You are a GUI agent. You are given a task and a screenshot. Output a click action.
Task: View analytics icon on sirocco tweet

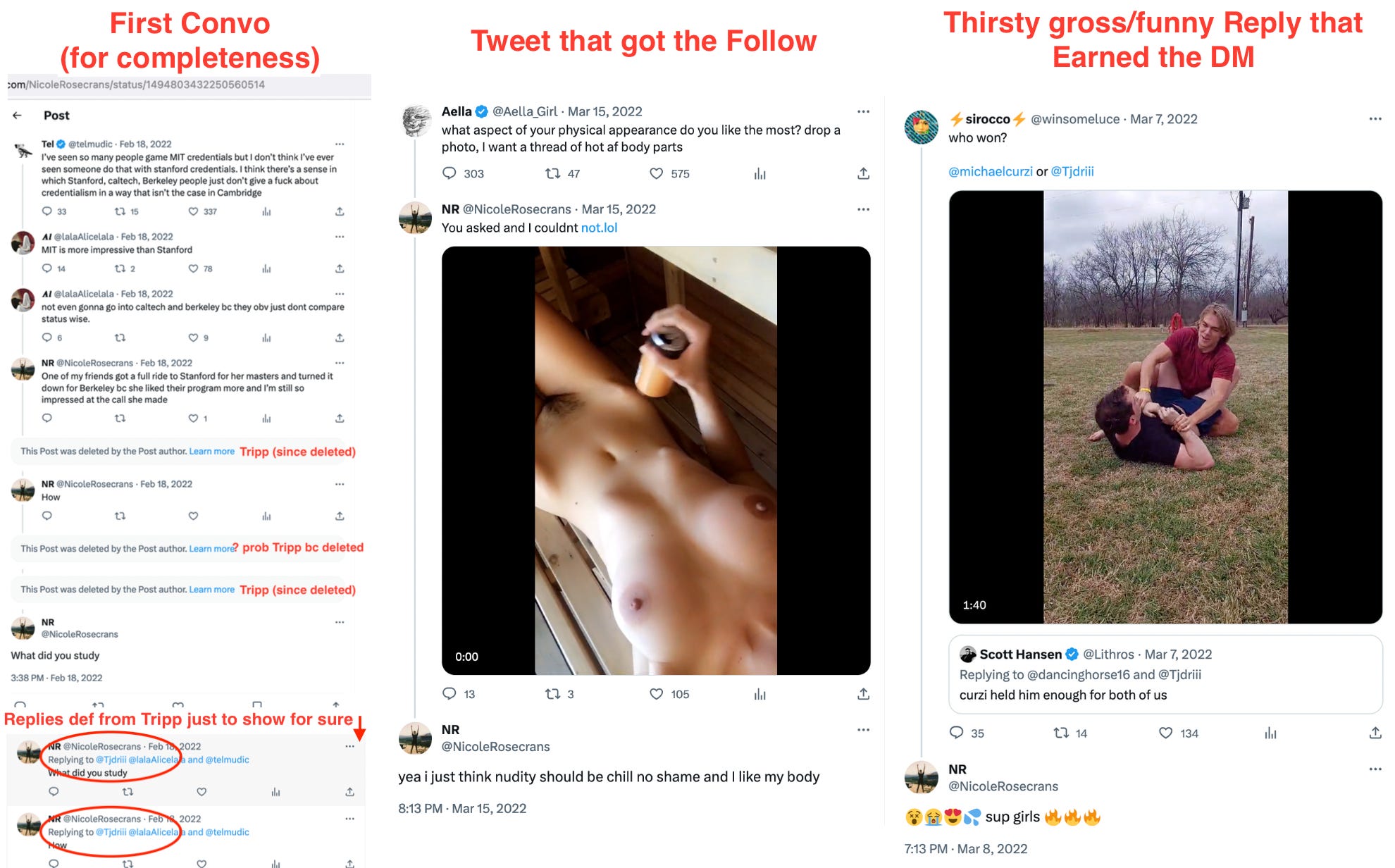(1270, 733)
